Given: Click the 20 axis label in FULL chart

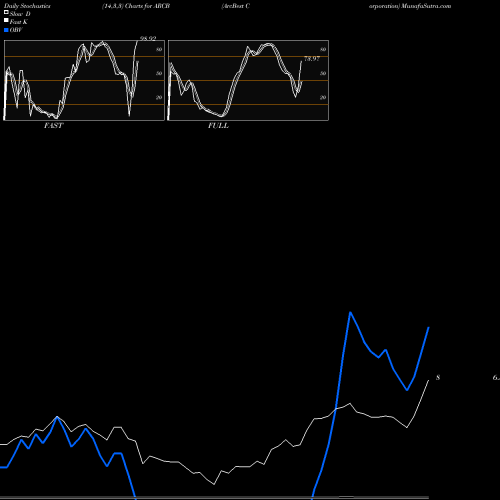Looking at the screenshot, I should click(x=323, y=97).
